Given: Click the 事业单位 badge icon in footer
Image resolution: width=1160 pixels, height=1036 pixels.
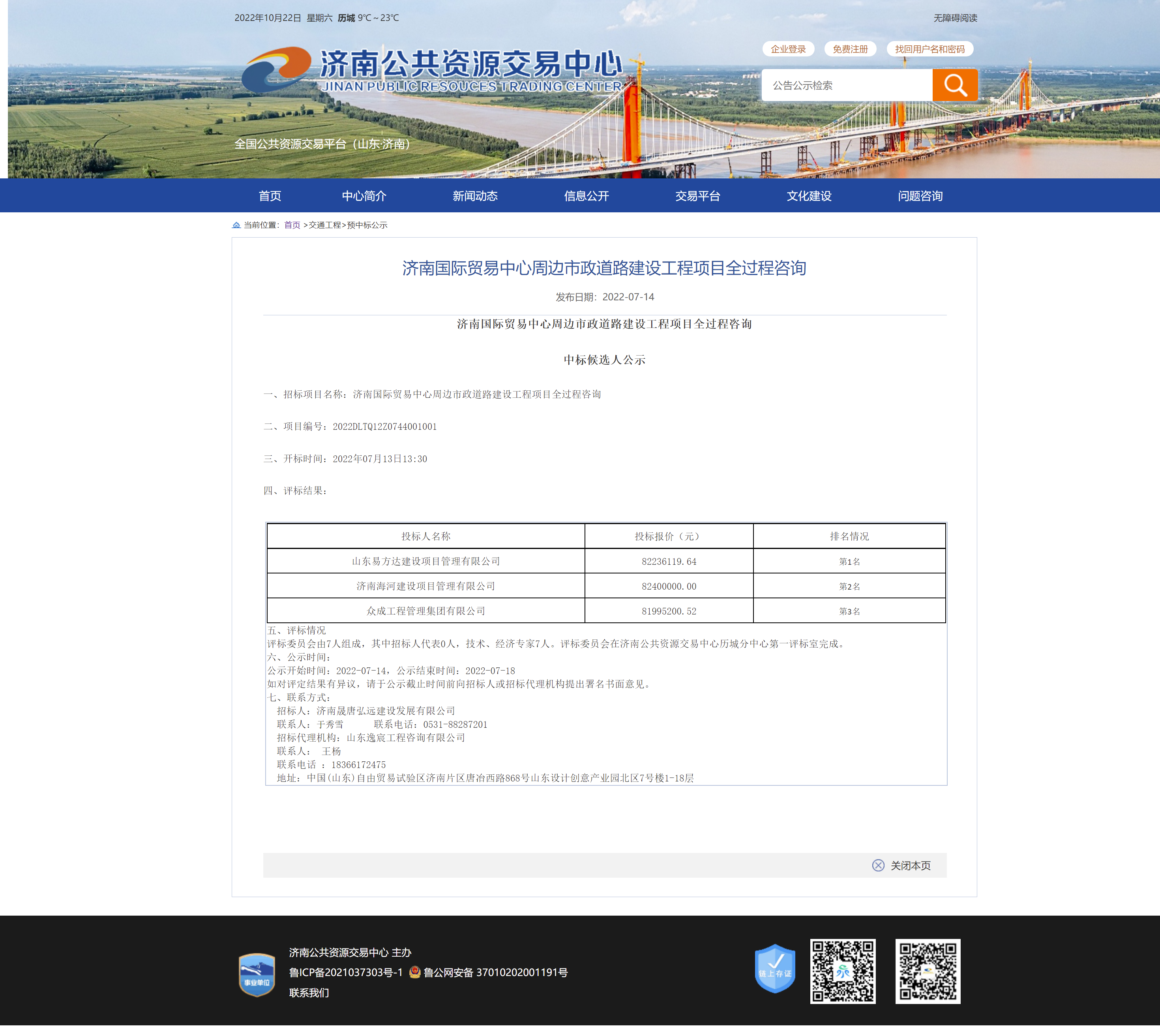Looking at the screenshot, I should [257, 974].
